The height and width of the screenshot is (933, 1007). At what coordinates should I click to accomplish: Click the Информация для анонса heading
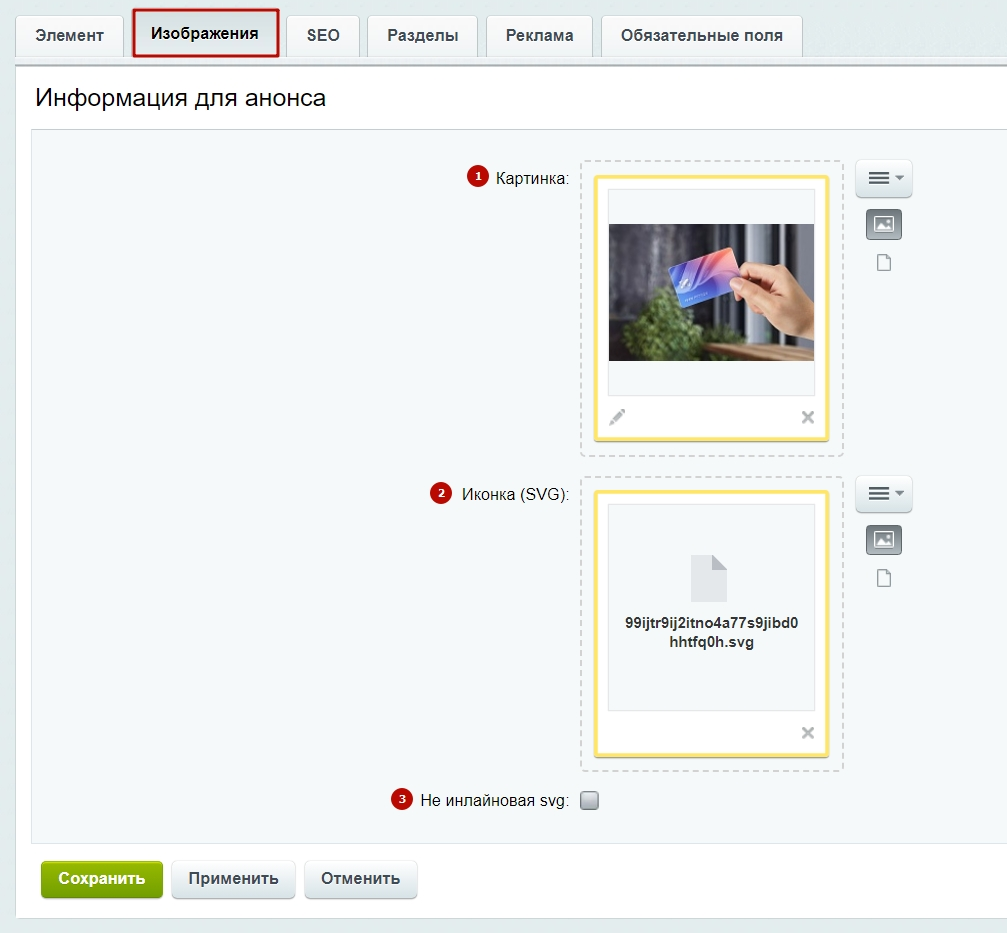[x=180, y=98]
